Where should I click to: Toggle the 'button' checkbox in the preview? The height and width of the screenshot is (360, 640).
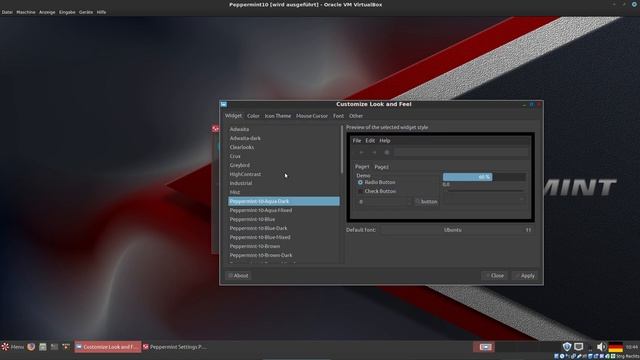[x=426, y=202]
